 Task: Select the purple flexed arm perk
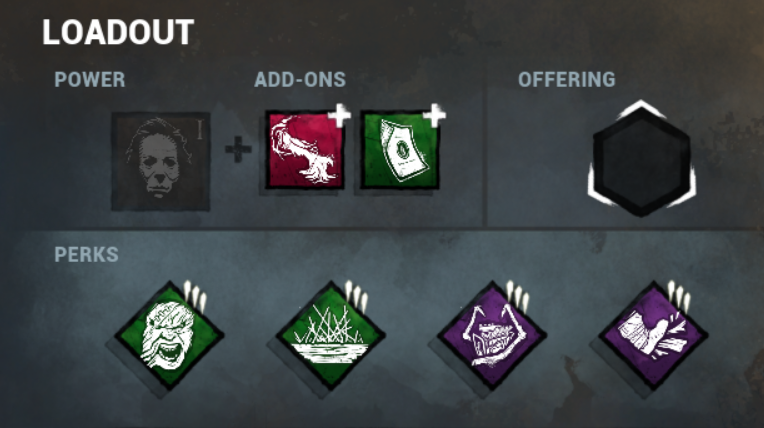[653, 335]
